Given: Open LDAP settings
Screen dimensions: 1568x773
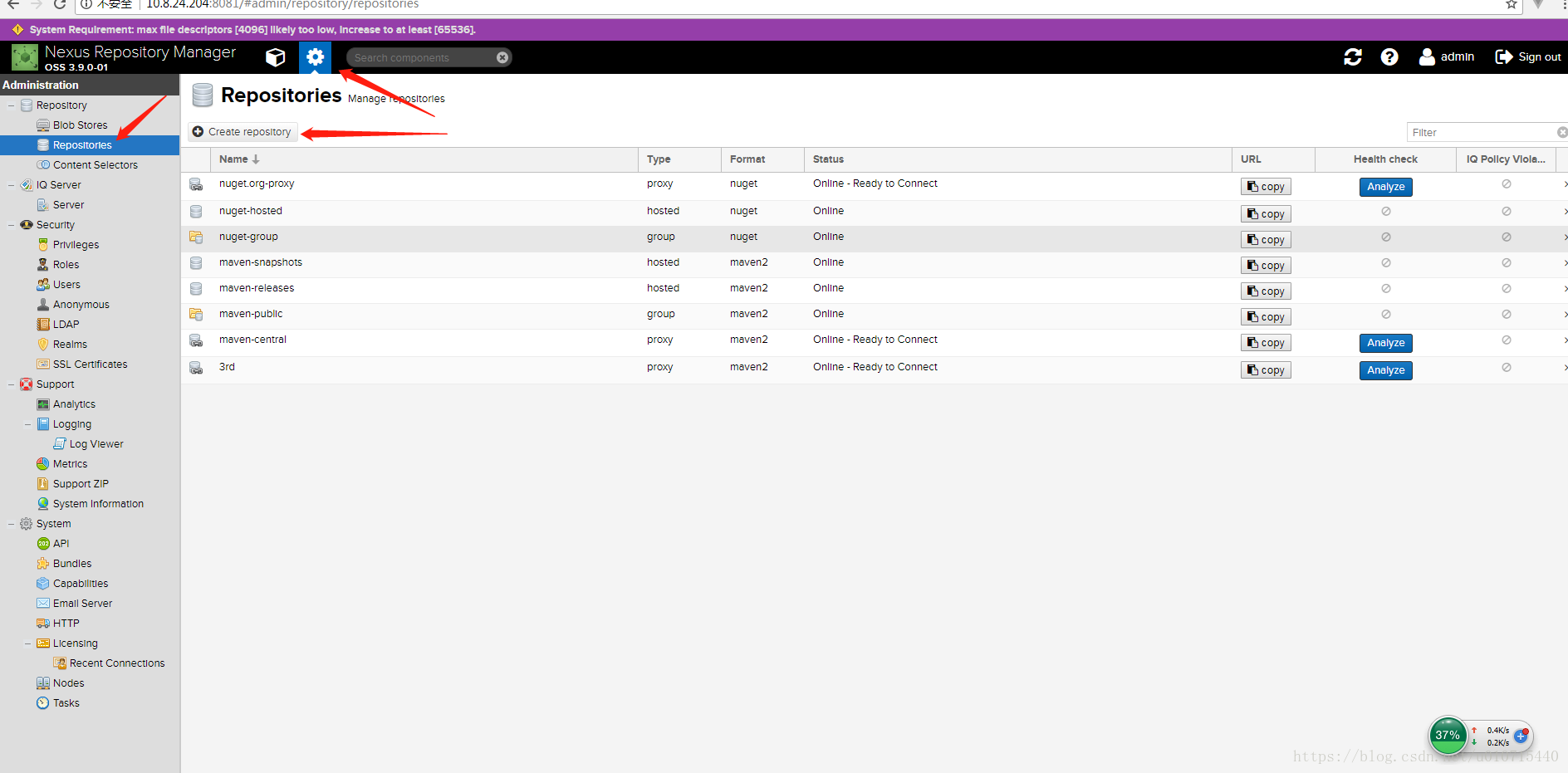Looking at the screenshot, I should pos(66,325).
